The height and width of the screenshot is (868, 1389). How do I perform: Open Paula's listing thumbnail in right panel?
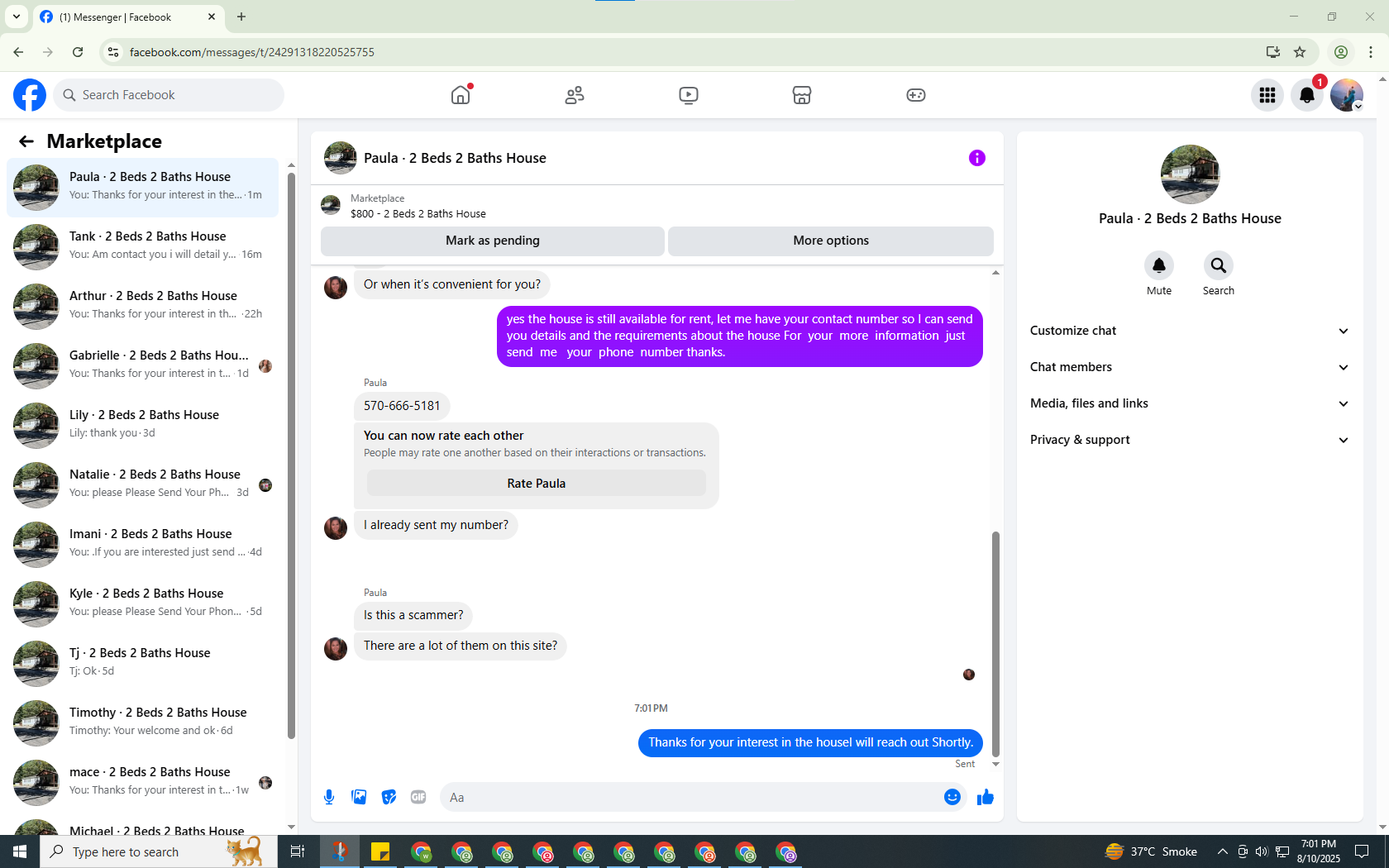1190,174
